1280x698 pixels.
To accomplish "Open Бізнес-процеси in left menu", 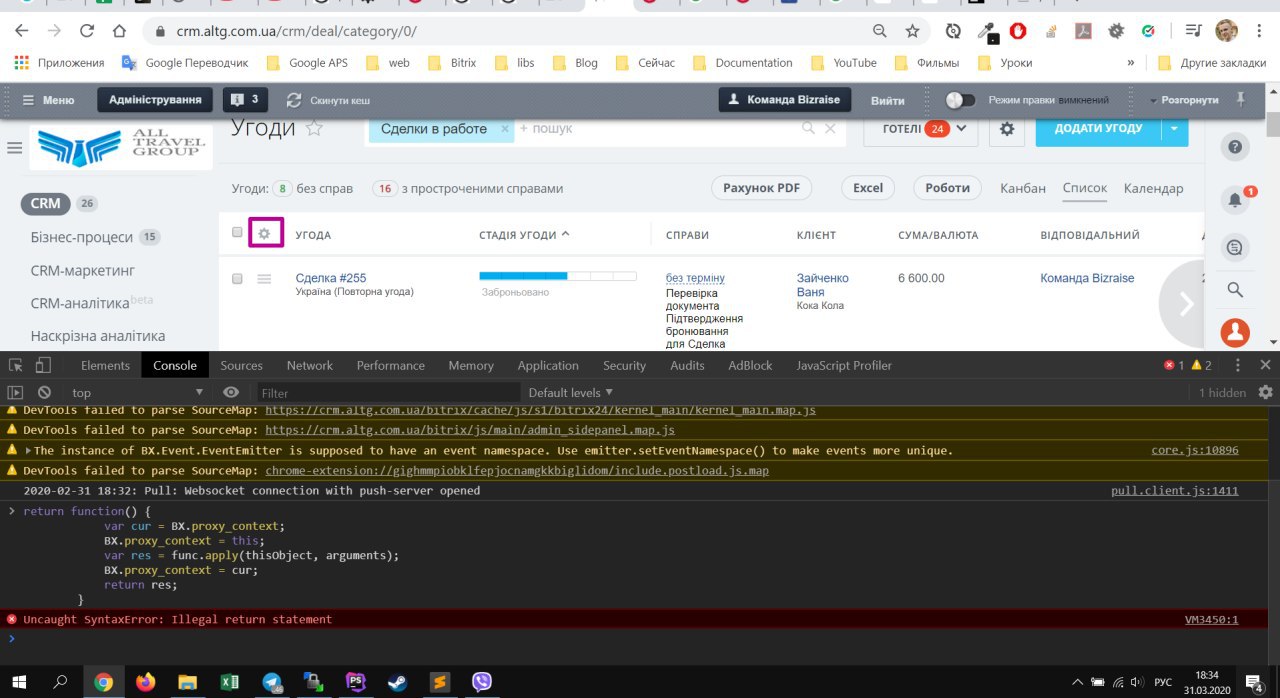I will 82,237.
